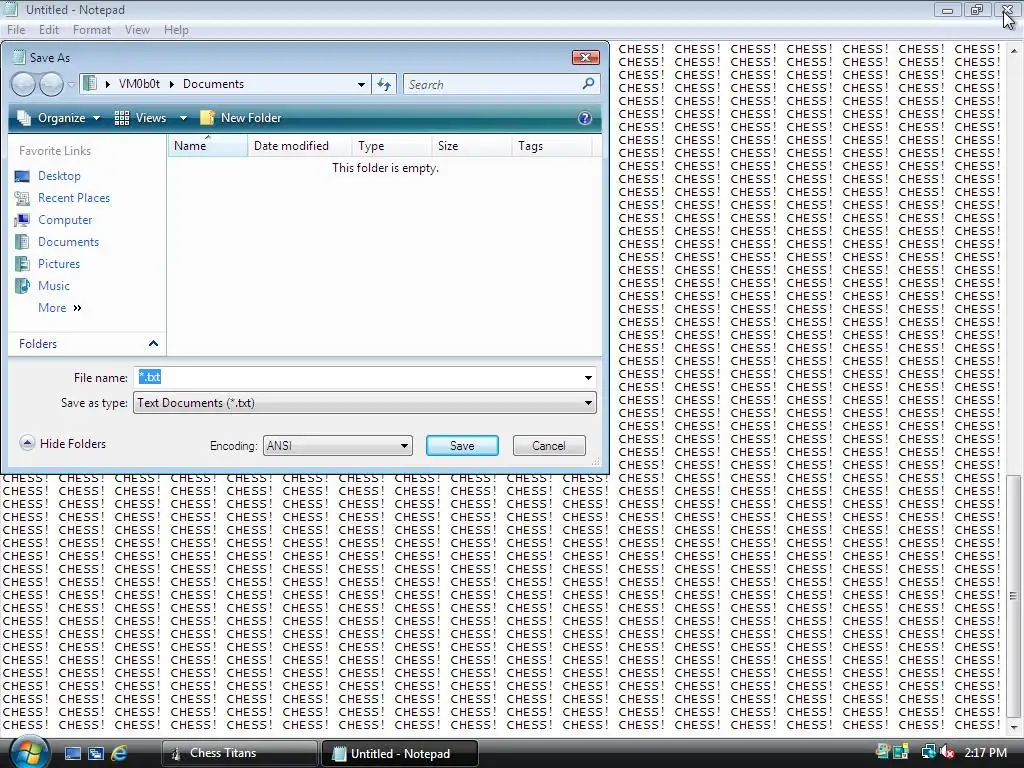This screenshot has height=768, width=1024.
Task: Click Show Desktop quick launch icon
Action: pyautogui.click(x=72, y=754)
